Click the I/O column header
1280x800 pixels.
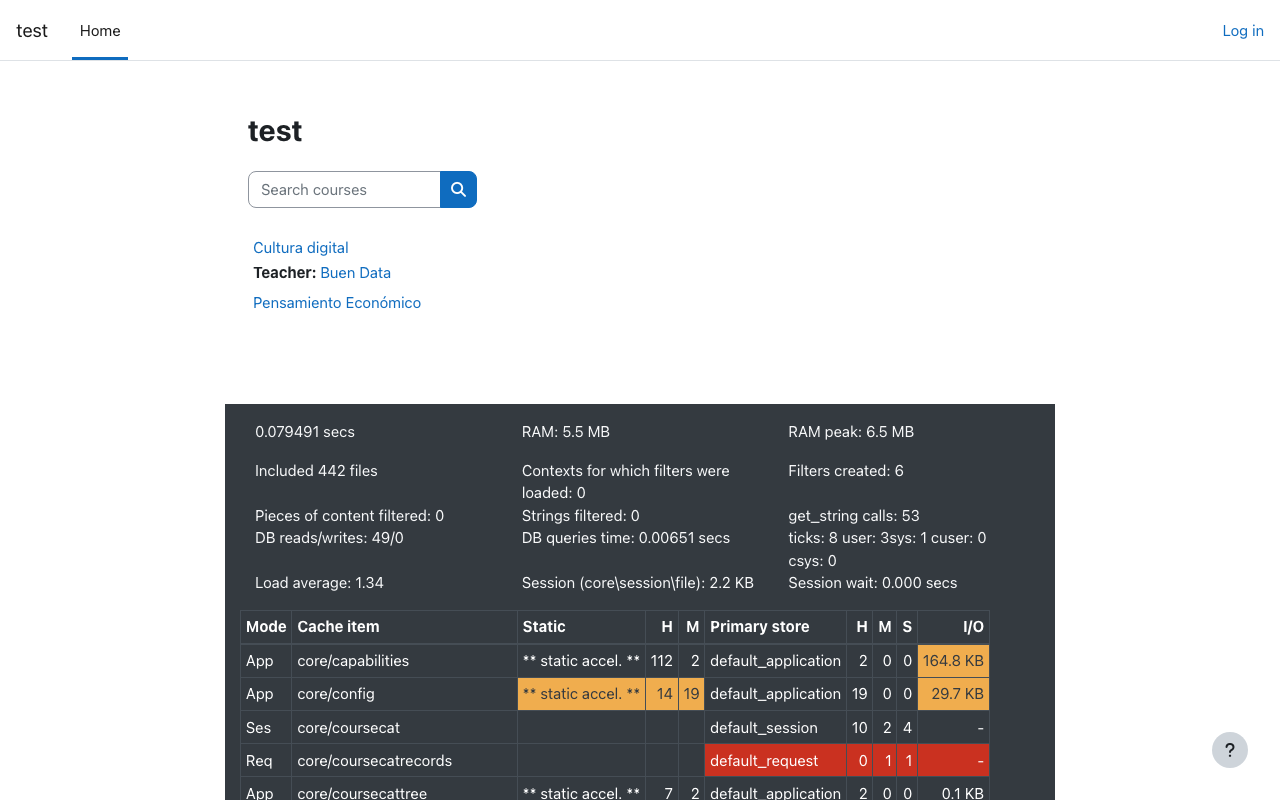coord(972,627)
